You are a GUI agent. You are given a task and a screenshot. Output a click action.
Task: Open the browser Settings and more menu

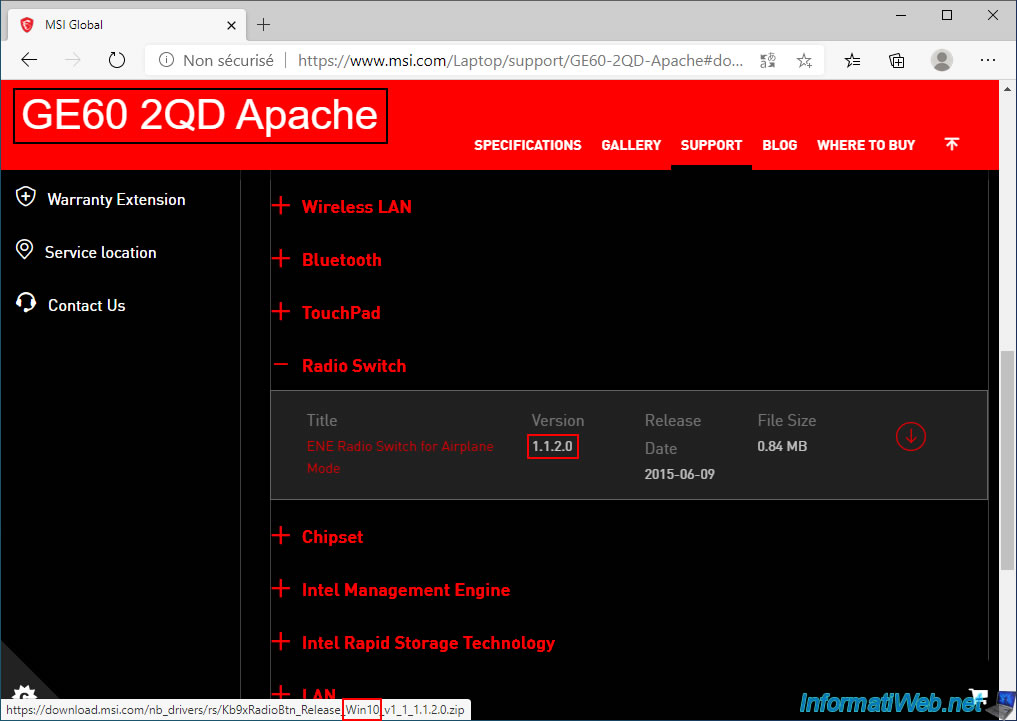pyautogui.click(x=987, y=60)
